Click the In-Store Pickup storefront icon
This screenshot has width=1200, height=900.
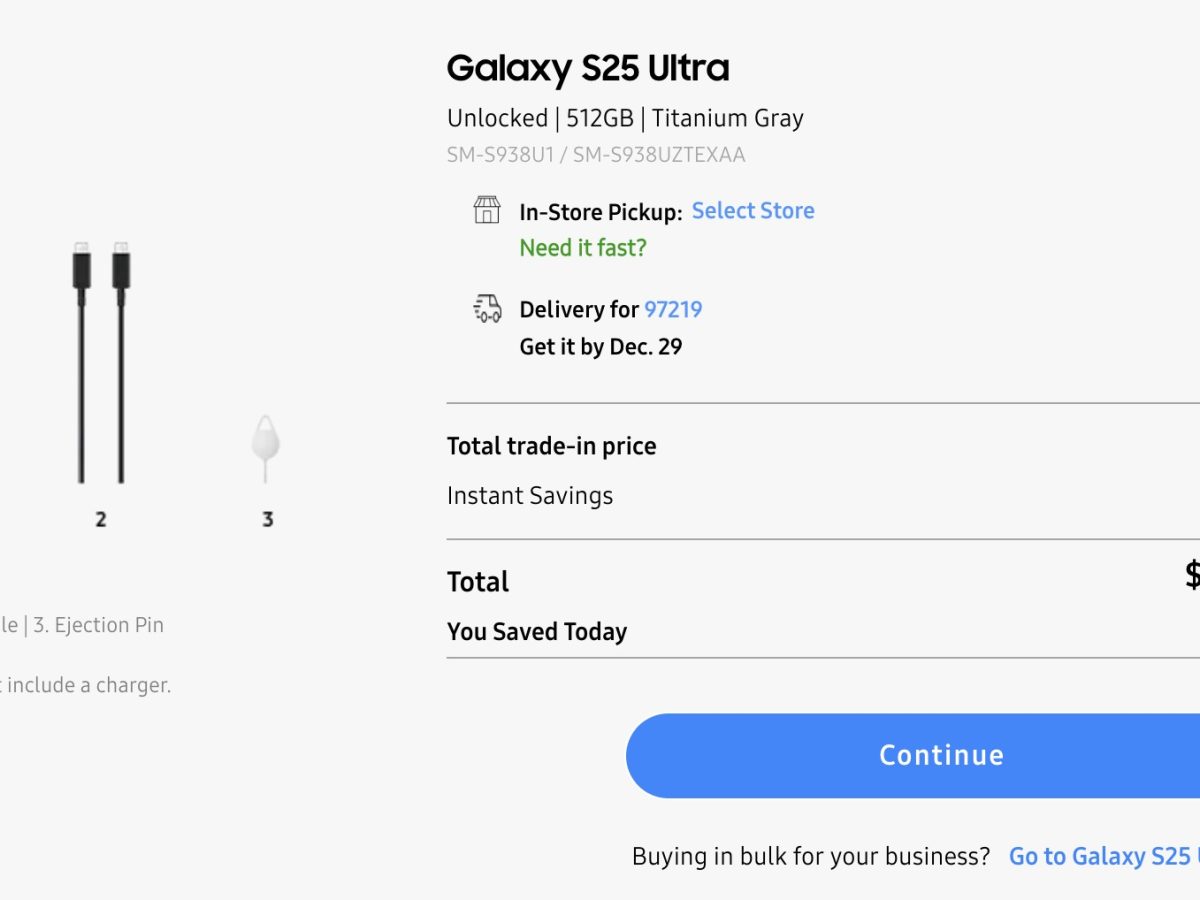[487, 210]
